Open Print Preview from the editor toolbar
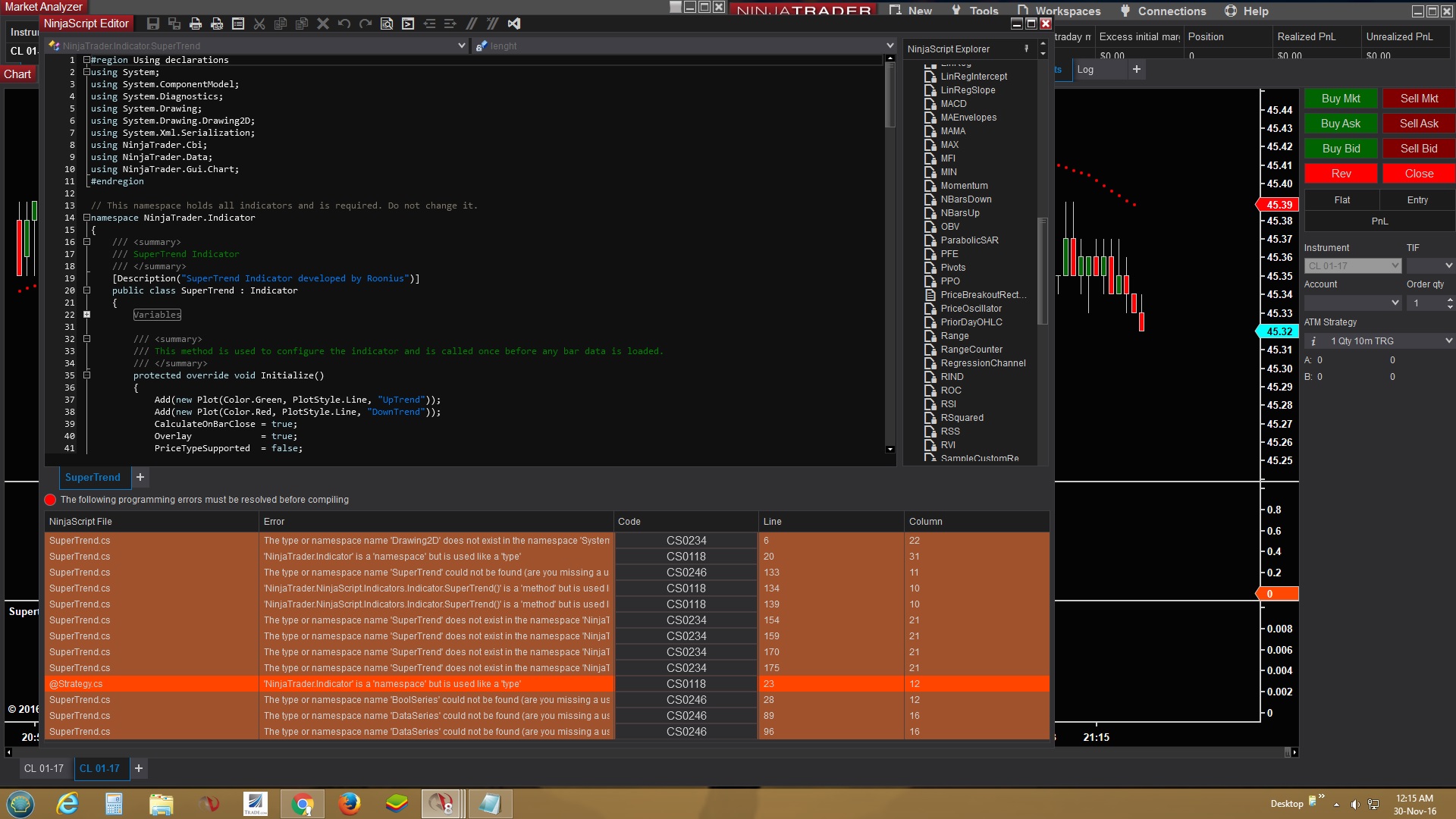 click(217, 24)
